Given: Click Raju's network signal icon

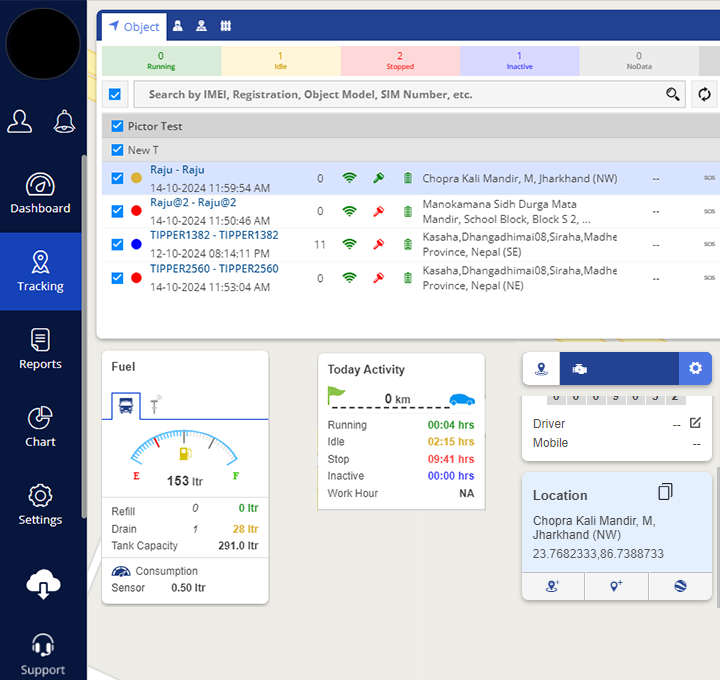Looking at the screenshot, I should [349, 178].
